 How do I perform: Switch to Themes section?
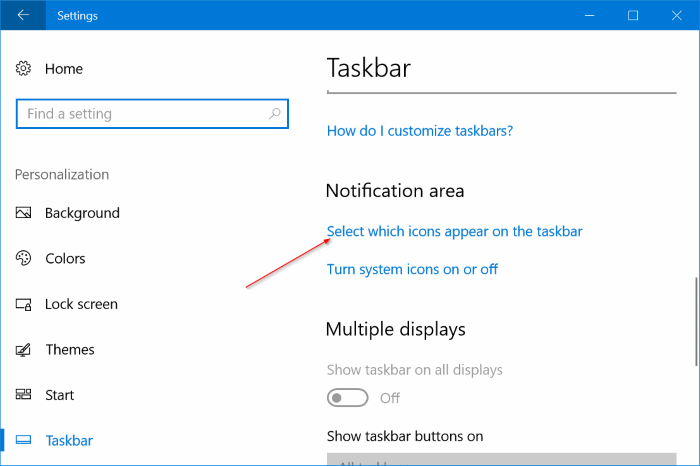coord(70,350)
